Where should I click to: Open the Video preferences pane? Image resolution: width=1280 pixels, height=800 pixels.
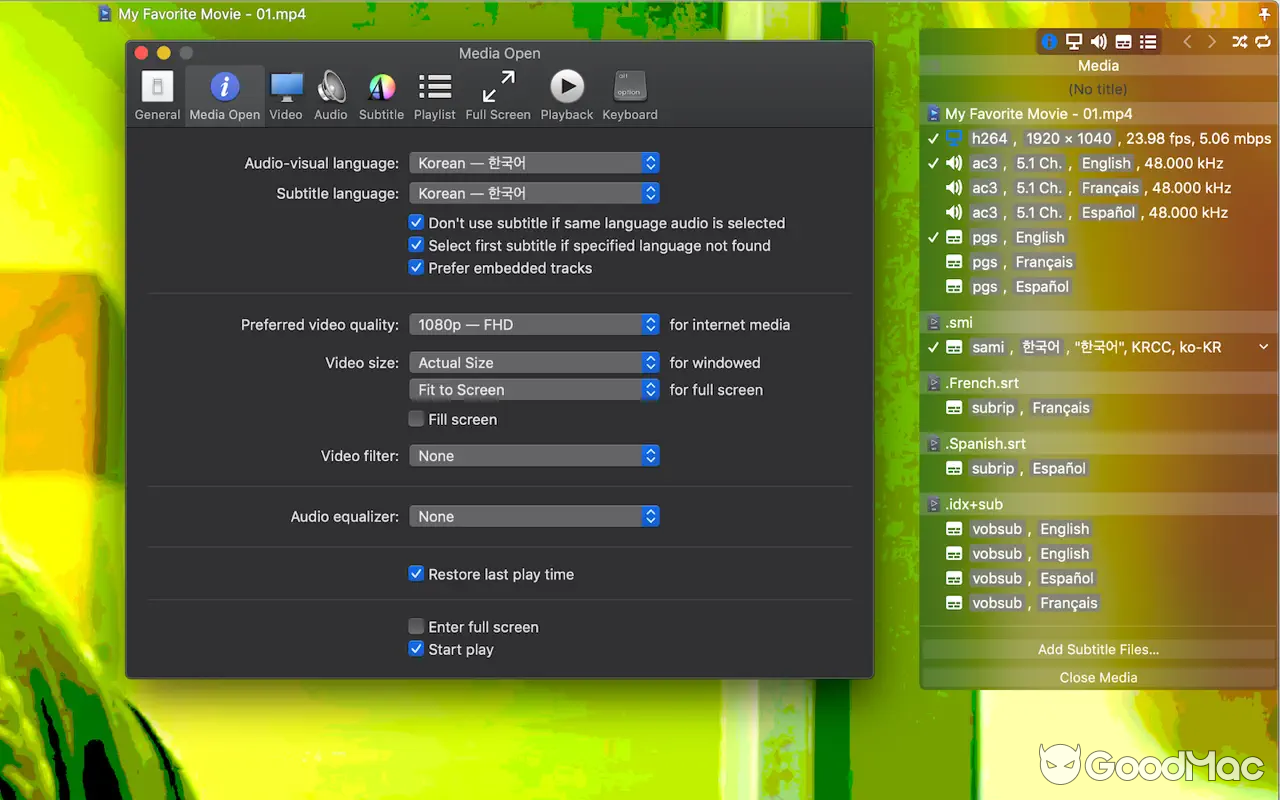[x=286, y=93]
